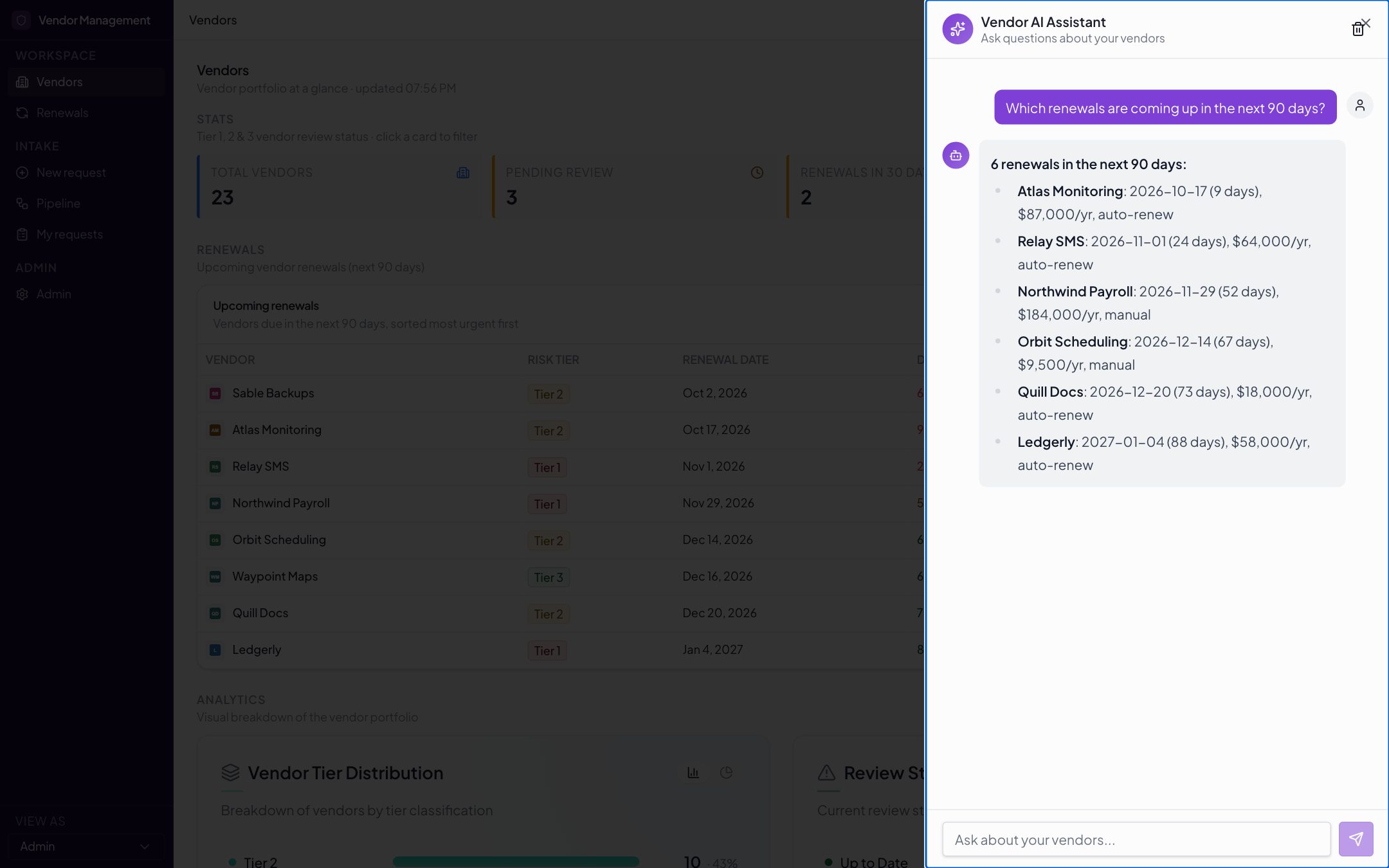Open the Northwind Payroll vendor row

[x=561, y=503]
